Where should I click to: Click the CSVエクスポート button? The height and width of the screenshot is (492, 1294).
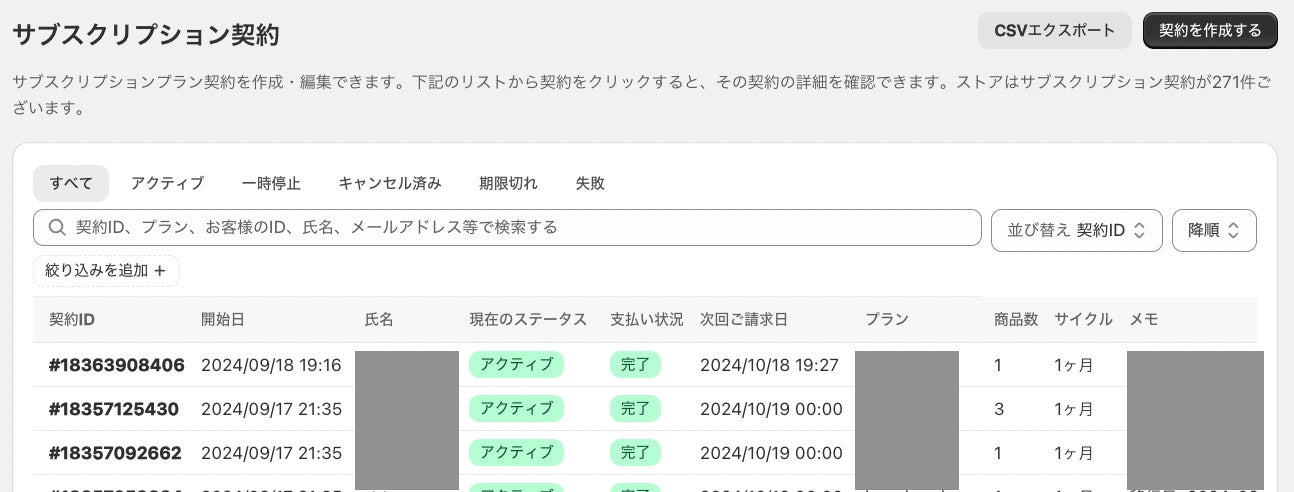(x=1054, y=30)
